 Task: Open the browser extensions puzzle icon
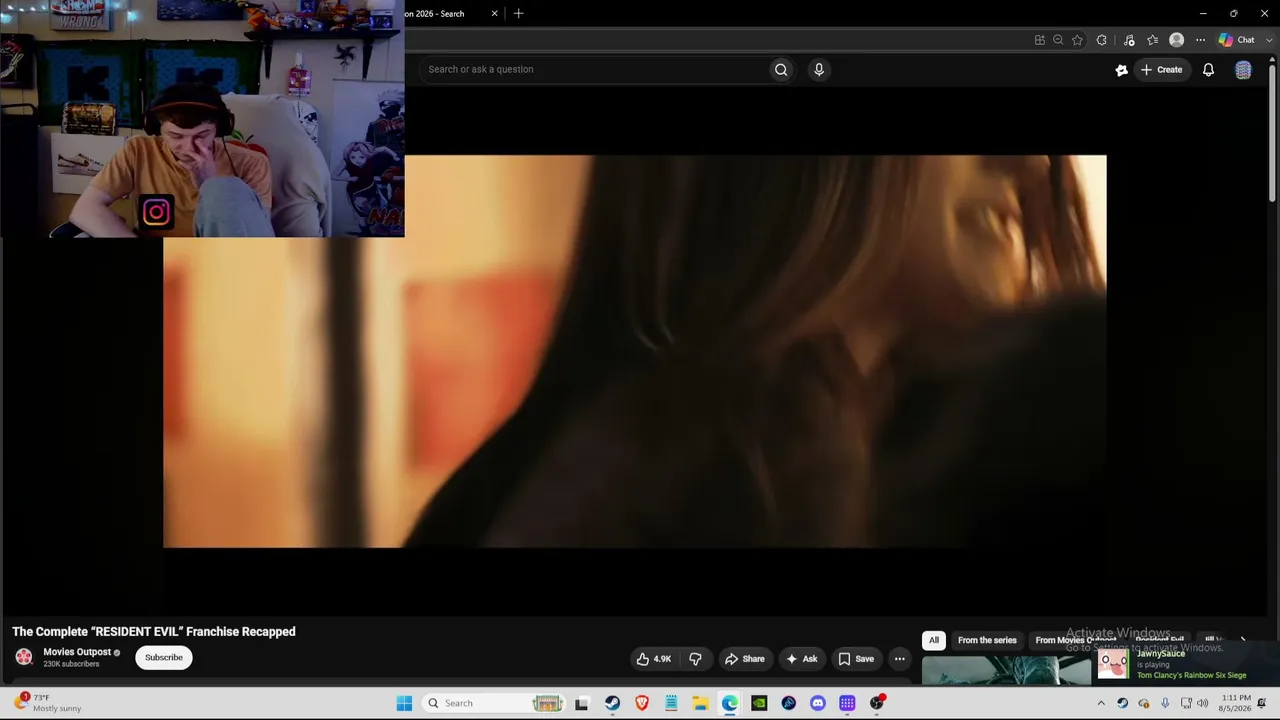(1102, 40)
